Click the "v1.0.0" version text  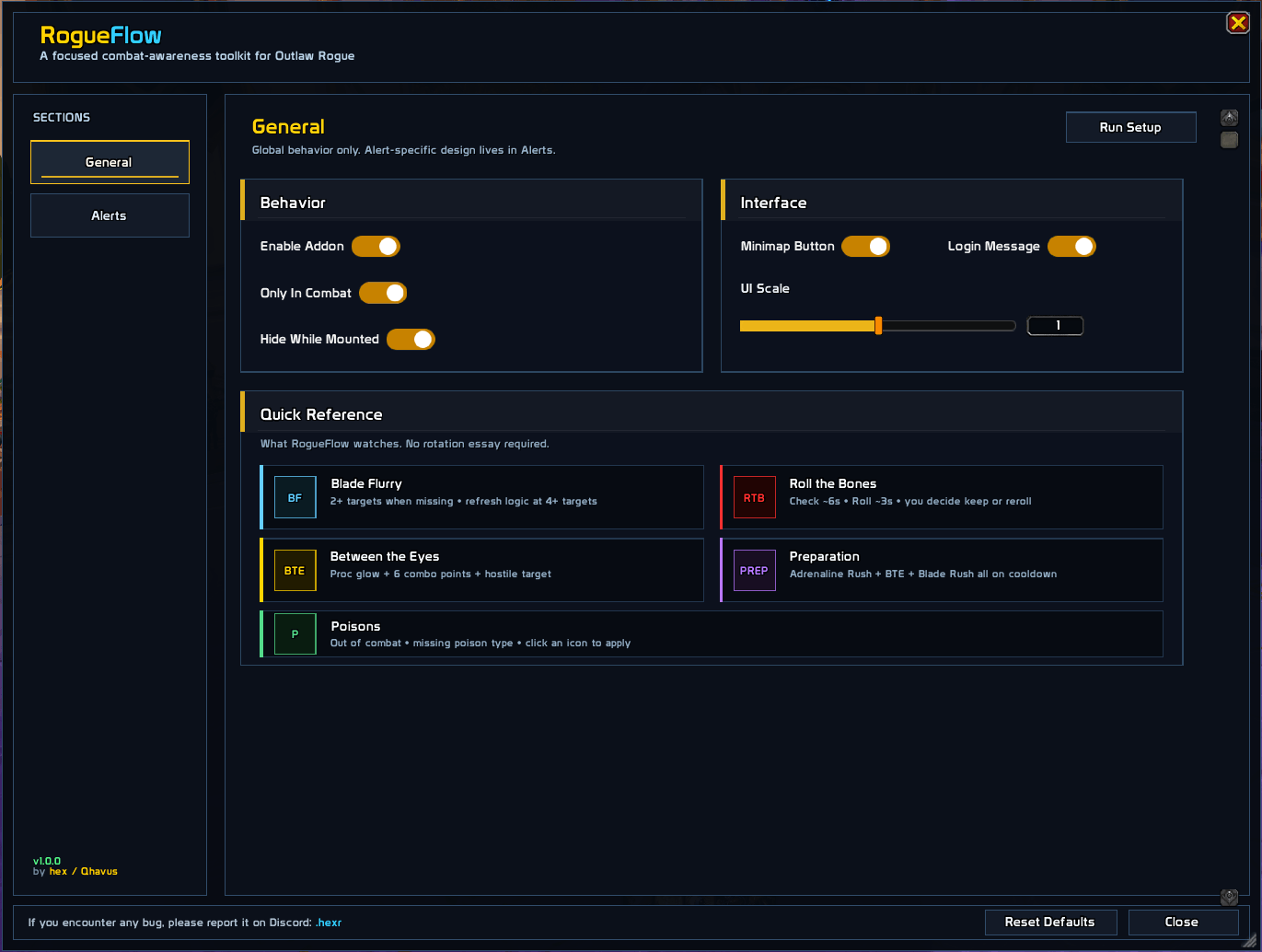click(47, 862)
